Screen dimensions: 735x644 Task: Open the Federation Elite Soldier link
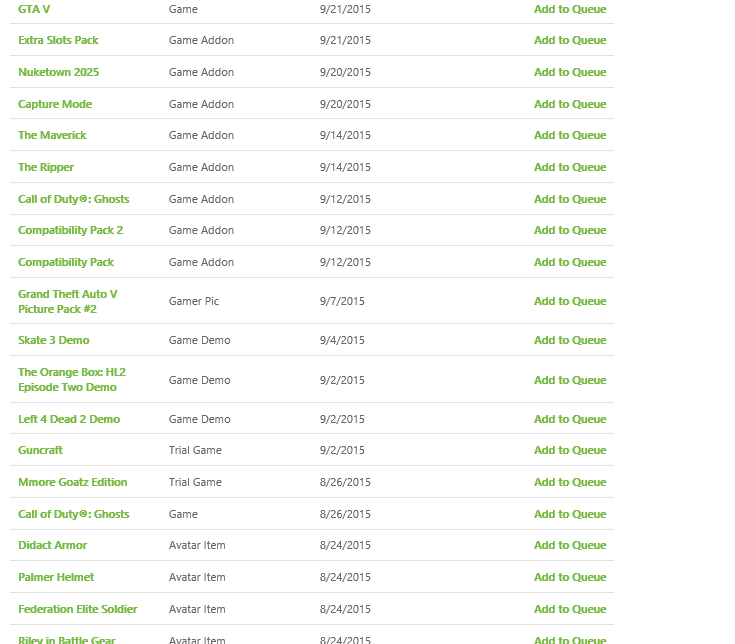click(78, 609)
